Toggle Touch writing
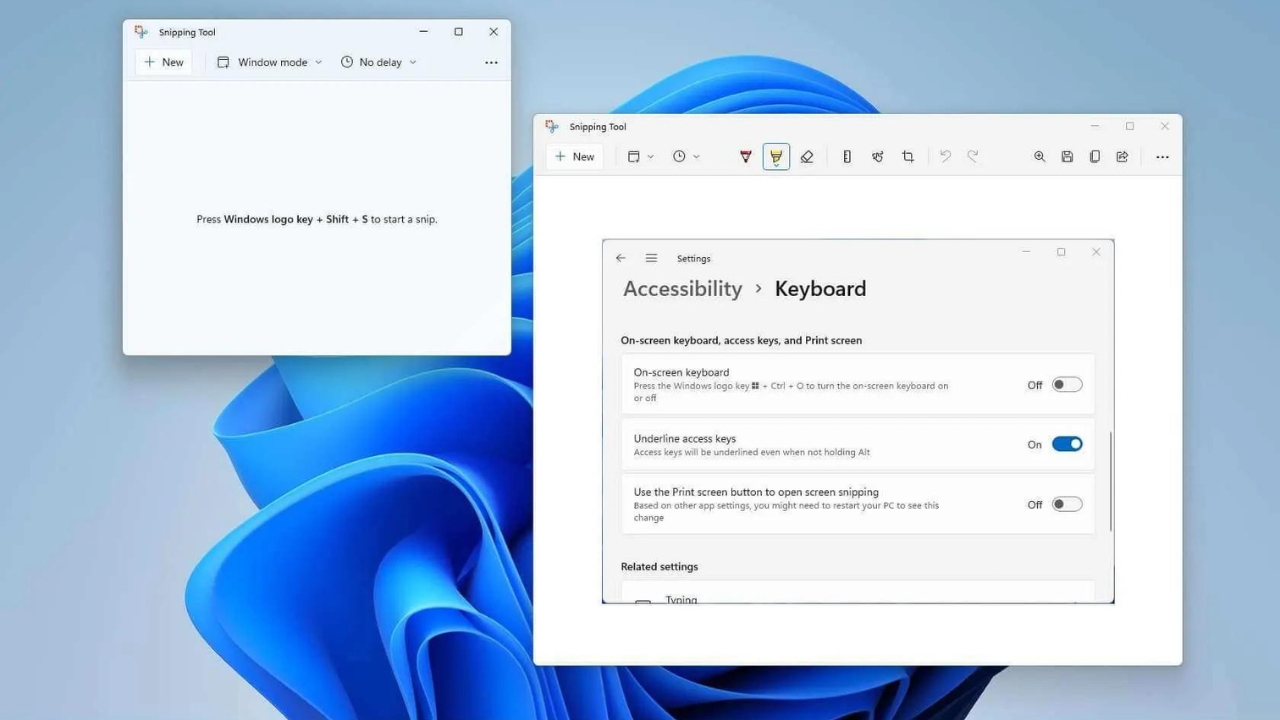 877,157
